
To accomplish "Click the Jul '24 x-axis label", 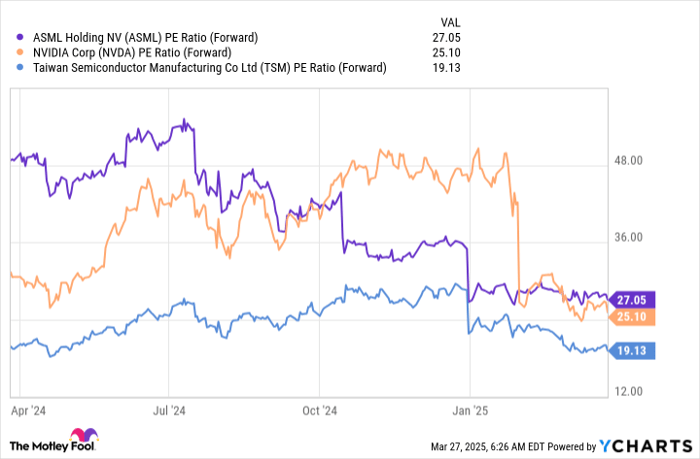I will pyautogui.click(x=170, y=409).
